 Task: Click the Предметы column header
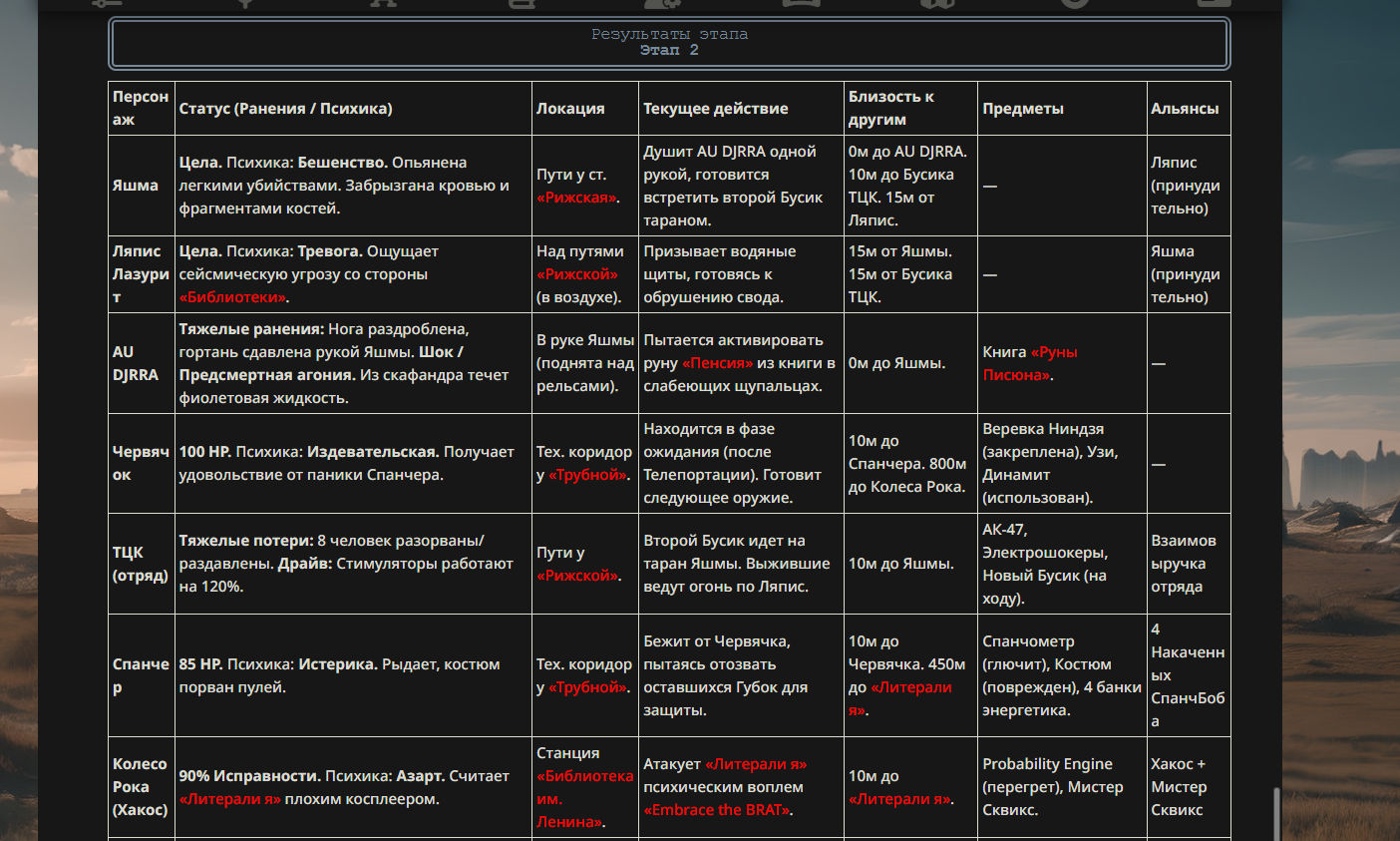(1023, 109)
